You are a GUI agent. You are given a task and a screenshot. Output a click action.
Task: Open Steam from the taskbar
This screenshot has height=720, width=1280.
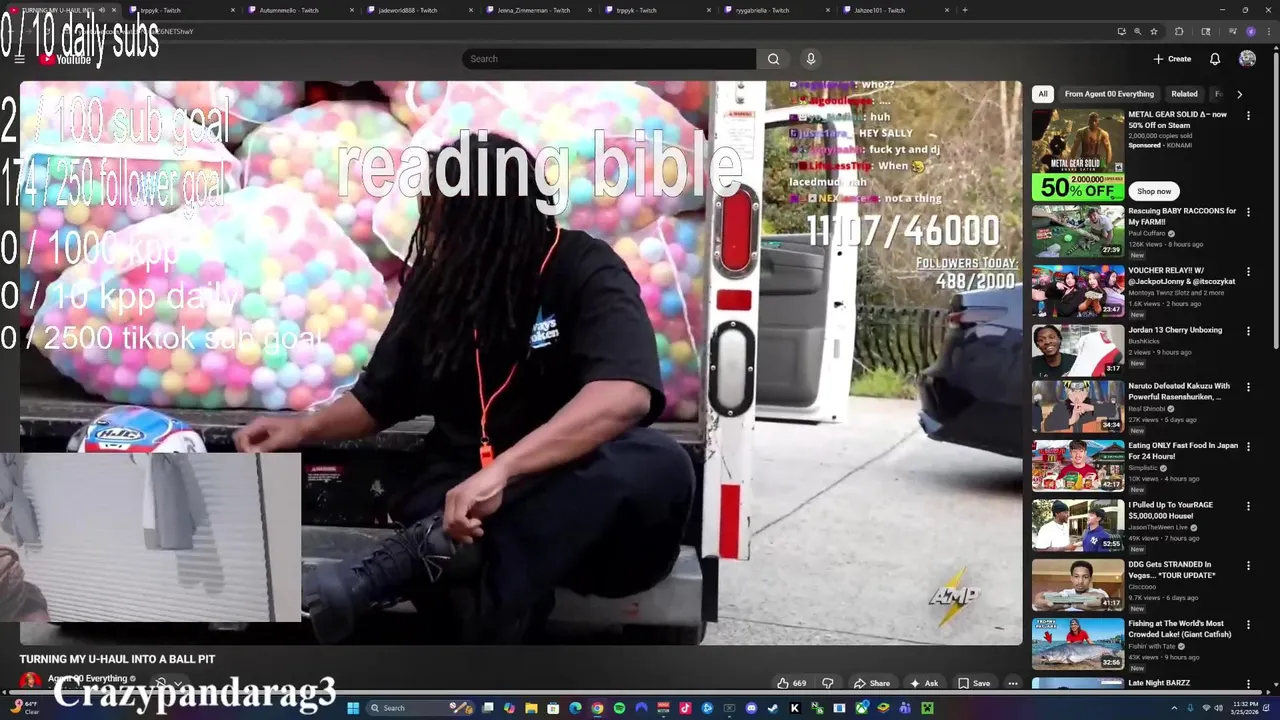(x=772, y=708)
